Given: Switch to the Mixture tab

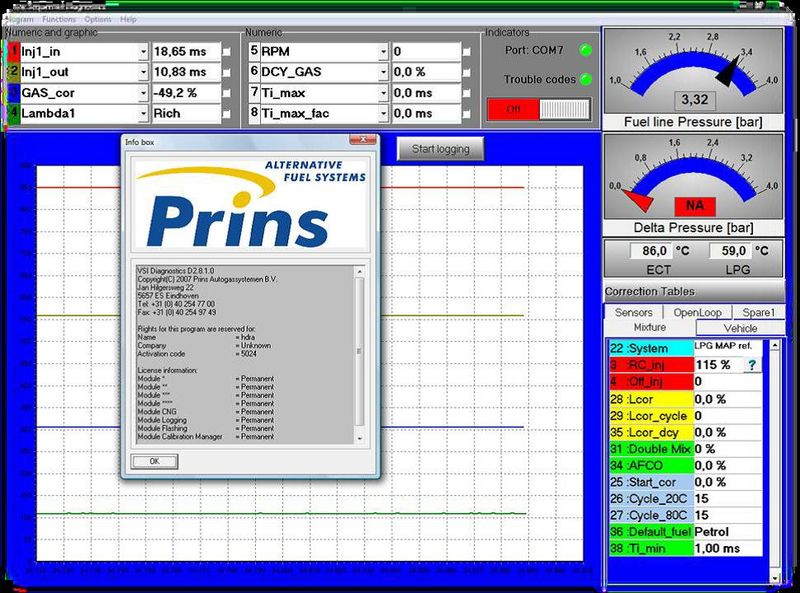Looking at the screenshot, I should [x=649, y=327].
